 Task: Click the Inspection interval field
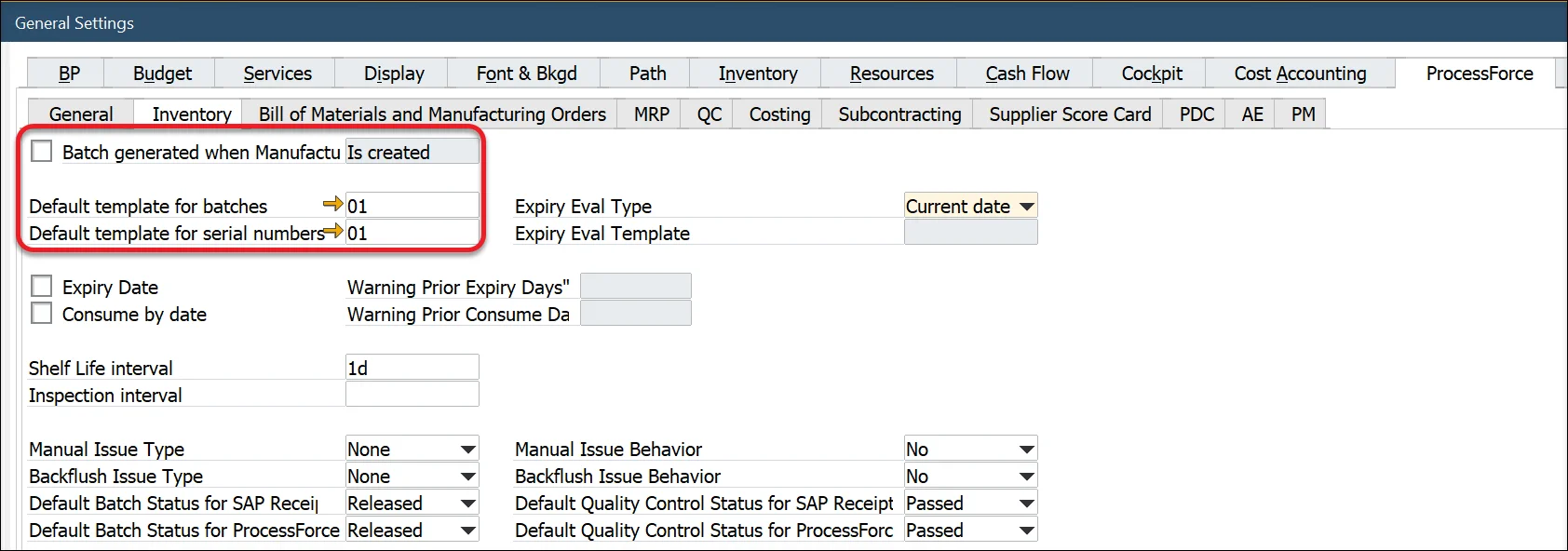click(x=412, y=395)
